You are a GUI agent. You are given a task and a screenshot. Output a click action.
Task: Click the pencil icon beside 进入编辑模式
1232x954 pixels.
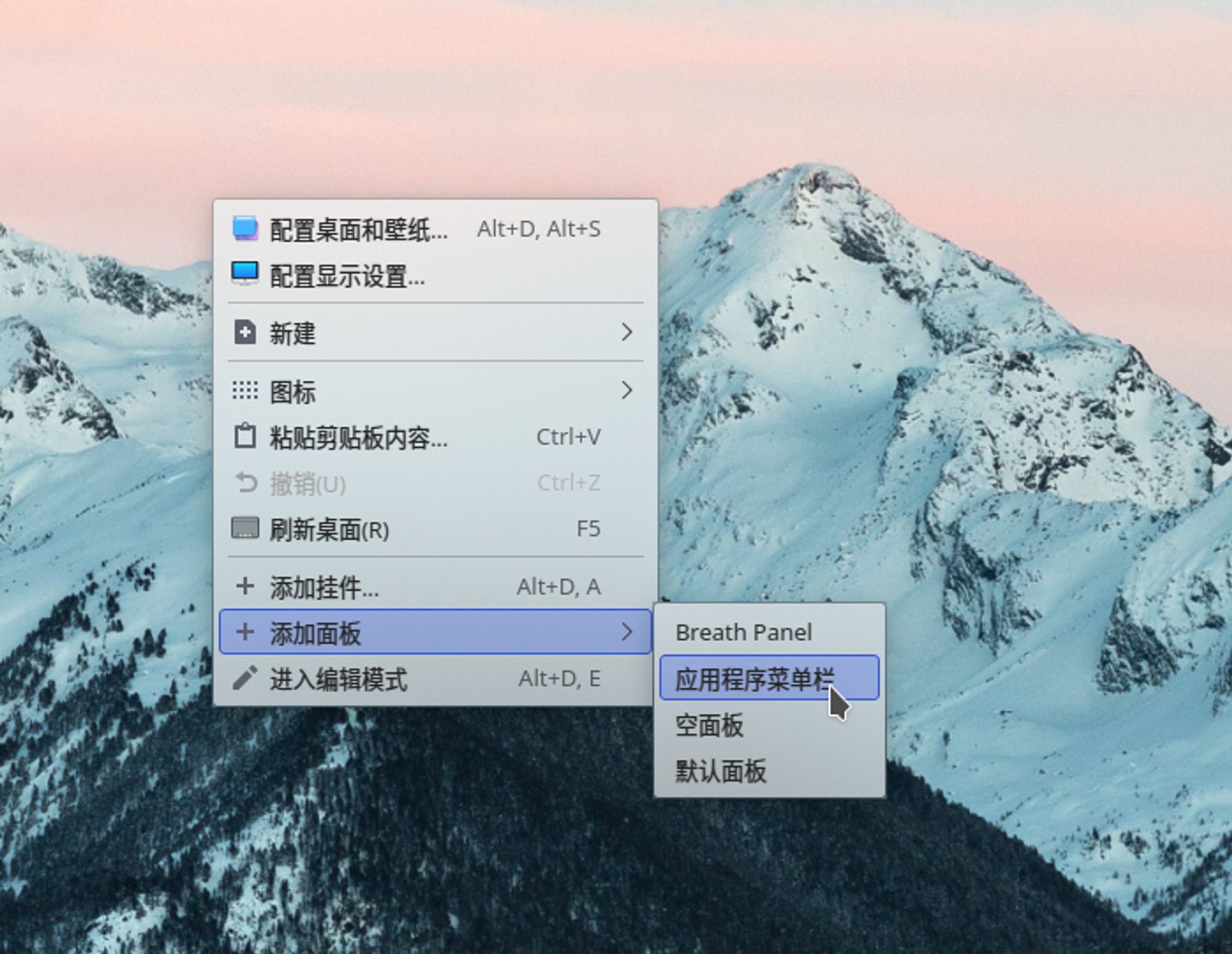245,678
